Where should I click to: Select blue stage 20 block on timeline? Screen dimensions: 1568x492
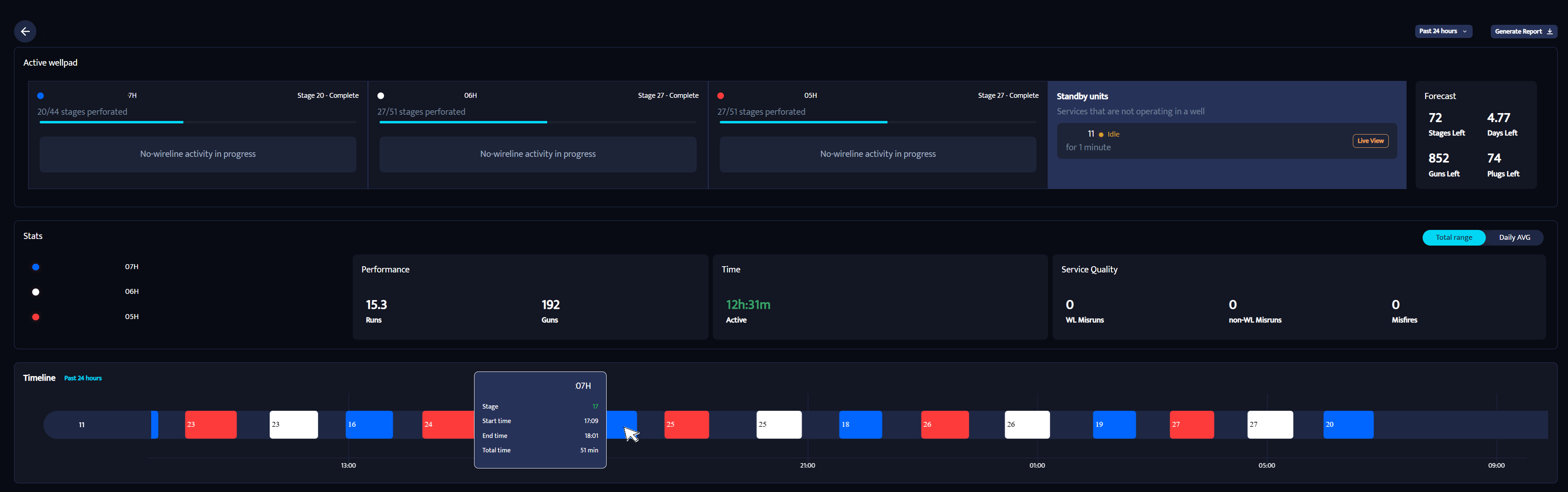point(1348,425)
